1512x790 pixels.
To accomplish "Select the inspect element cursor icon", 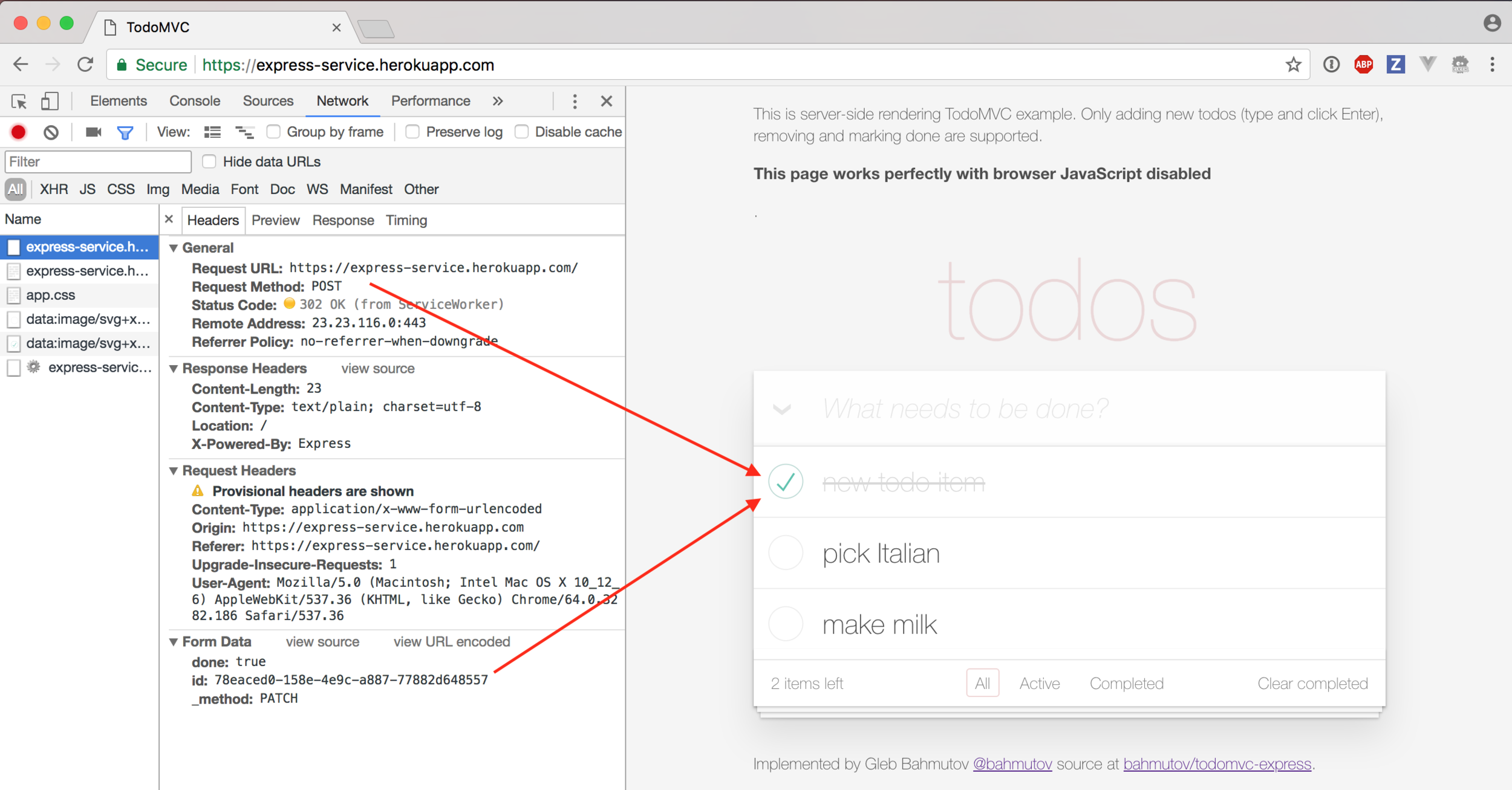I will pyautogui.click(x=19, y=101).
